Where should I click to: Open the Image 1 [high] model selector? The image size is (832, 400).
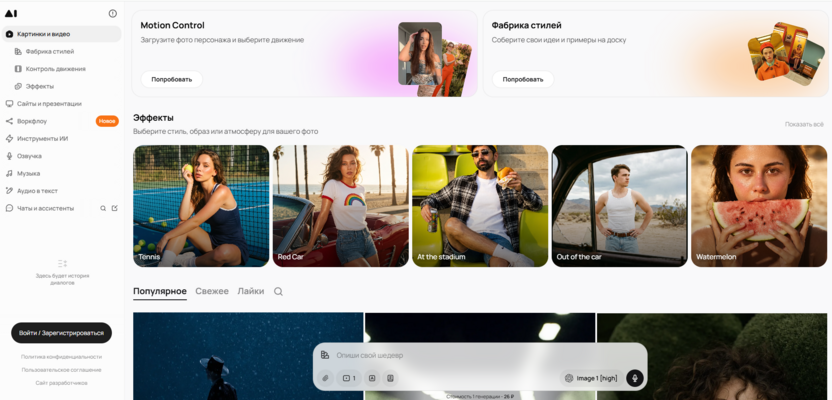591,378
